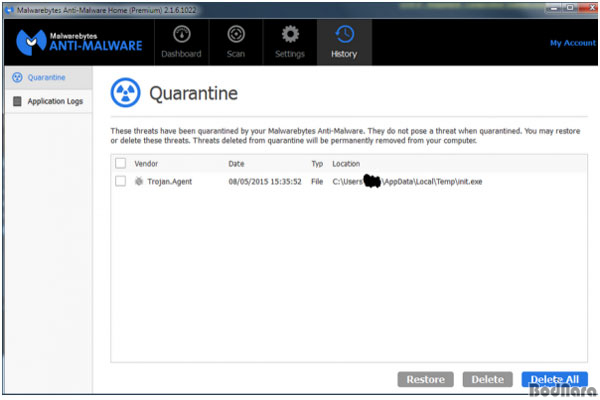
Task: Open Application Logs in the sidebar
Action: pyautogui.click(x=54, y=101)
